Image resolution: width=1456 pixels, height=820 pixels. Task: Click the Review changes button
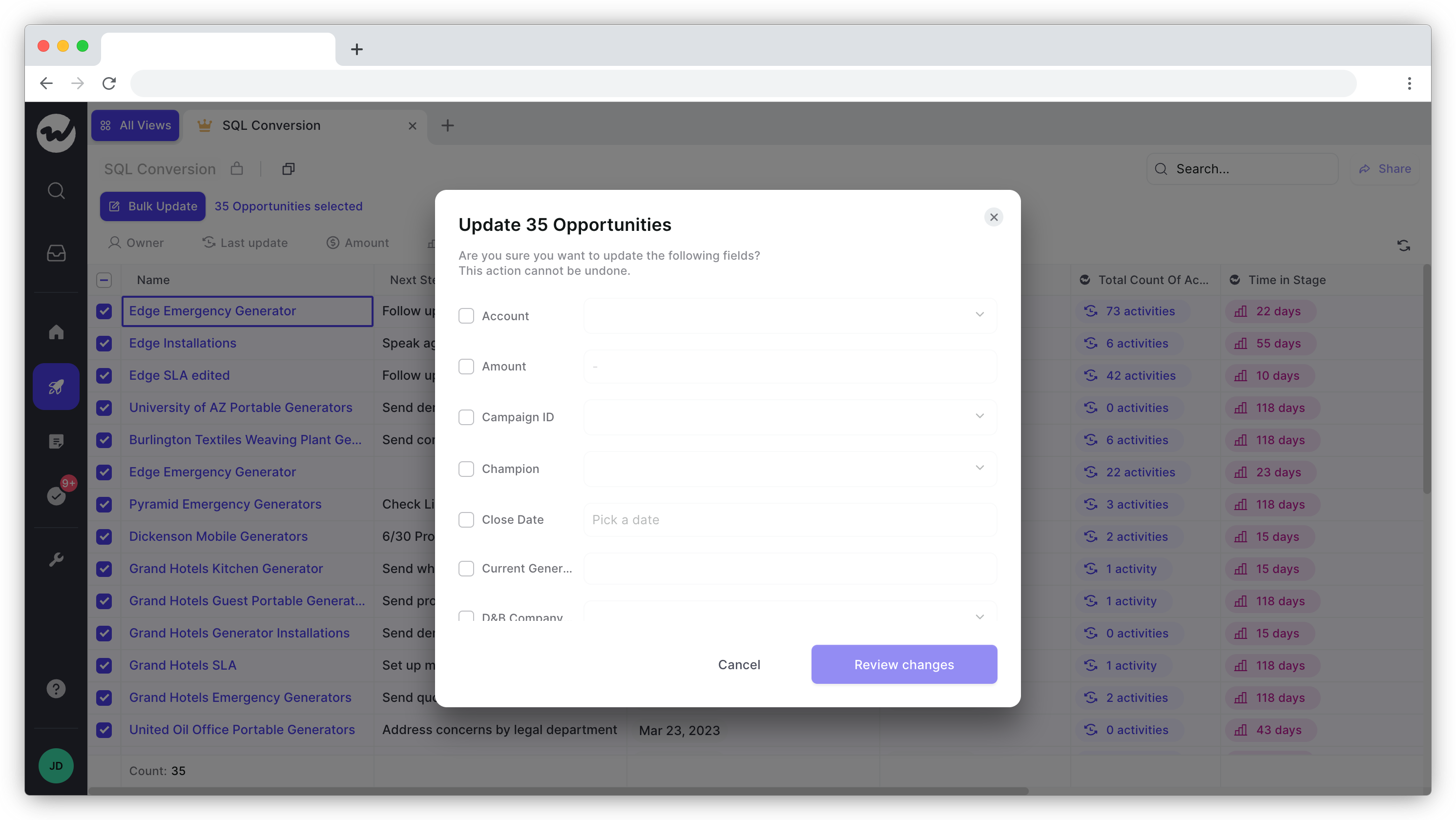903,664
